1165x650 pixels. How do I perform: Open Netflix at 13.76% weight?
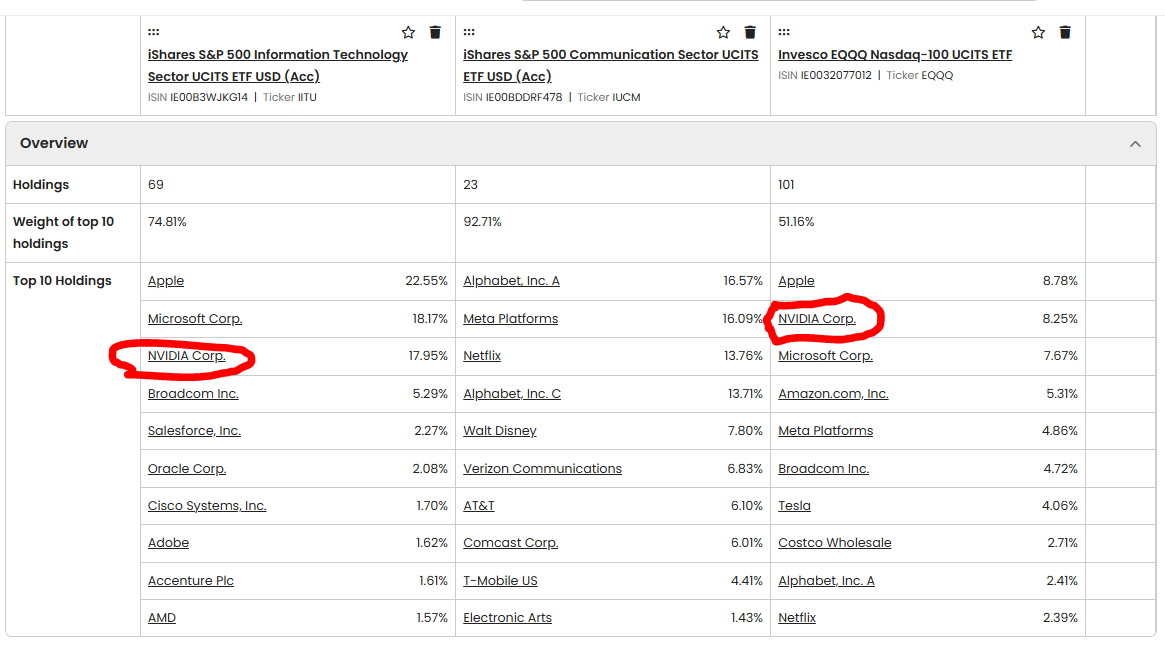(481, 356)
